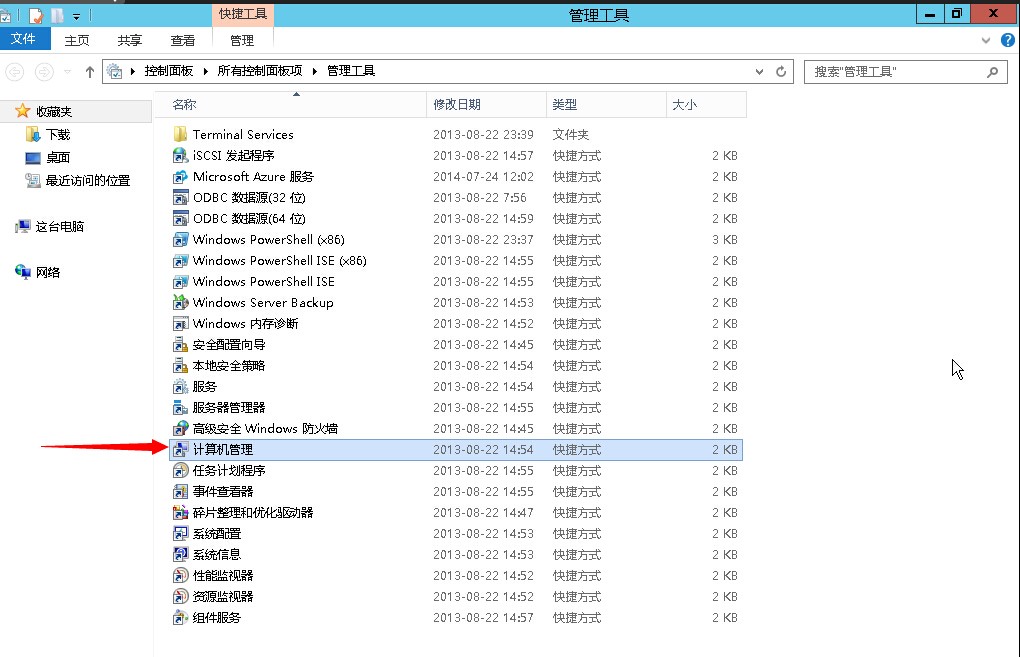Viewport: 1020px width, 657px height.
Task: Select the 事件查看器 icon
Action: (x=181, y=492)
